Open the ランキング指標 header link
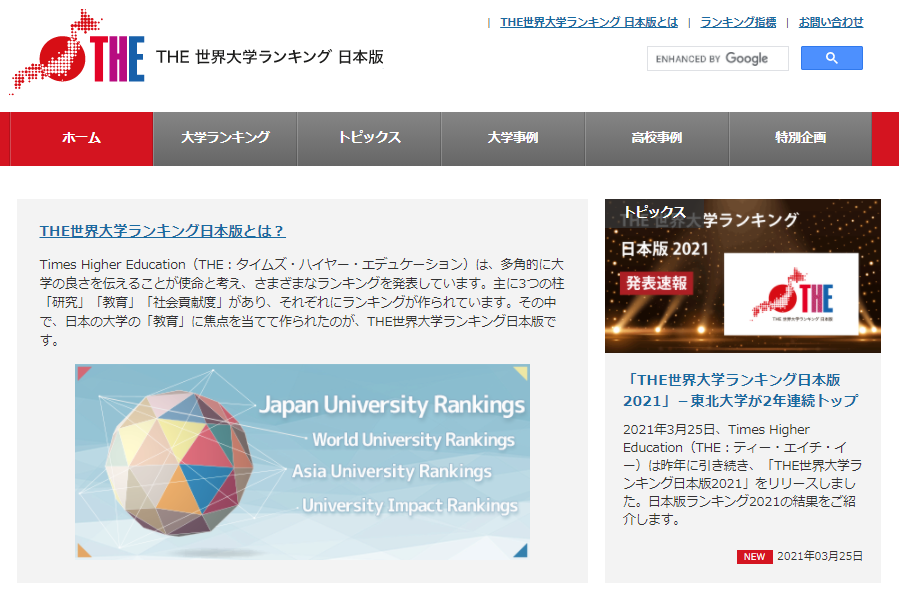The height and width of the screenshot is (593, 899). pos(738,22)
